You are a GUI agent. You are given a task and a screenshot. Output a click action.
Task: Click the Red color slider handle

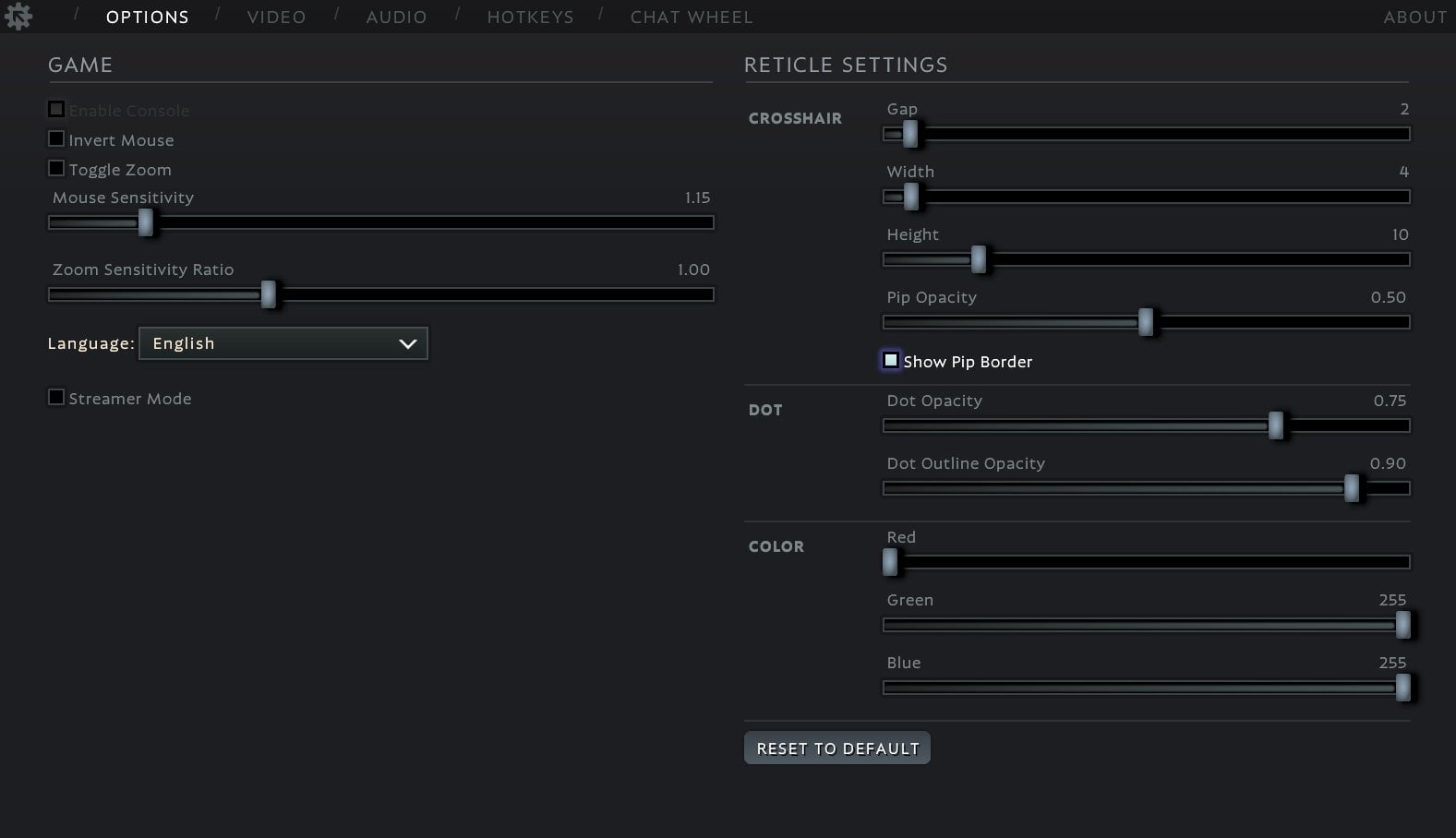click(891, 561)
